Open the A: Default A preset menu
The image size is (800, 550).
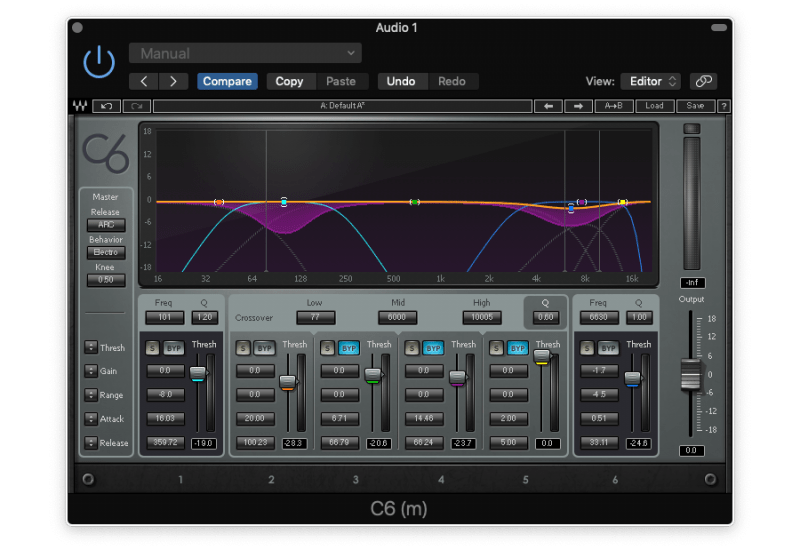342,106
